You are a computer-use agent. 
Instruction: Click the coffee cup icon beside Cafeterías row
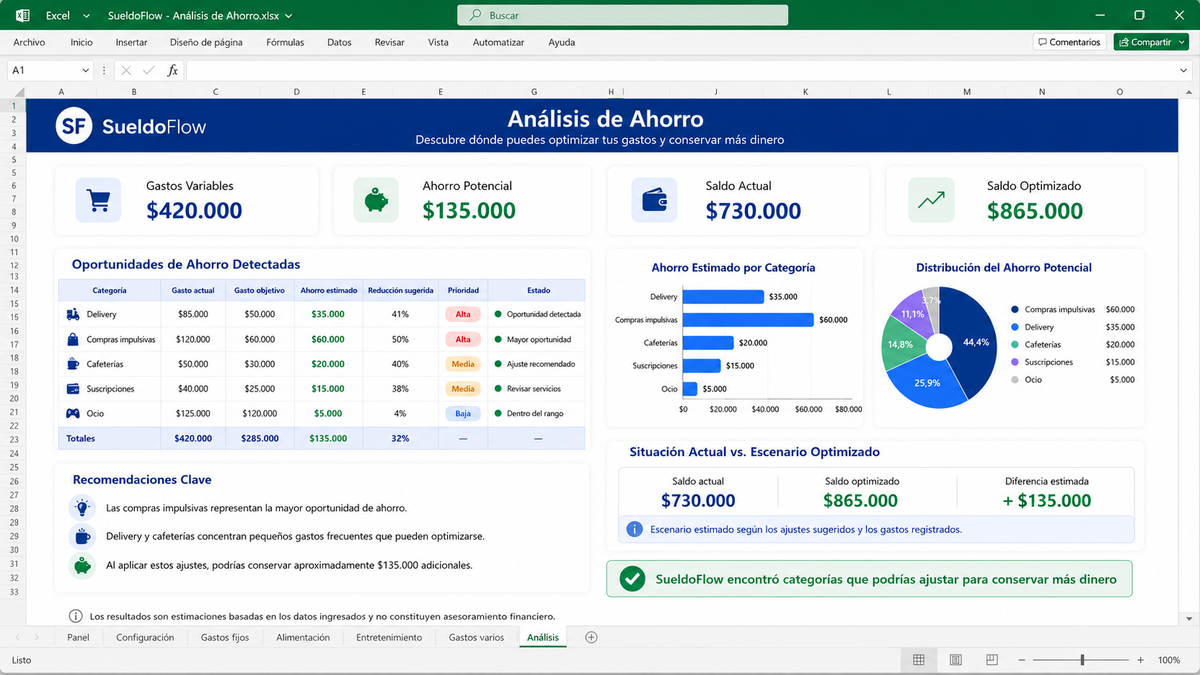[73, 364]
